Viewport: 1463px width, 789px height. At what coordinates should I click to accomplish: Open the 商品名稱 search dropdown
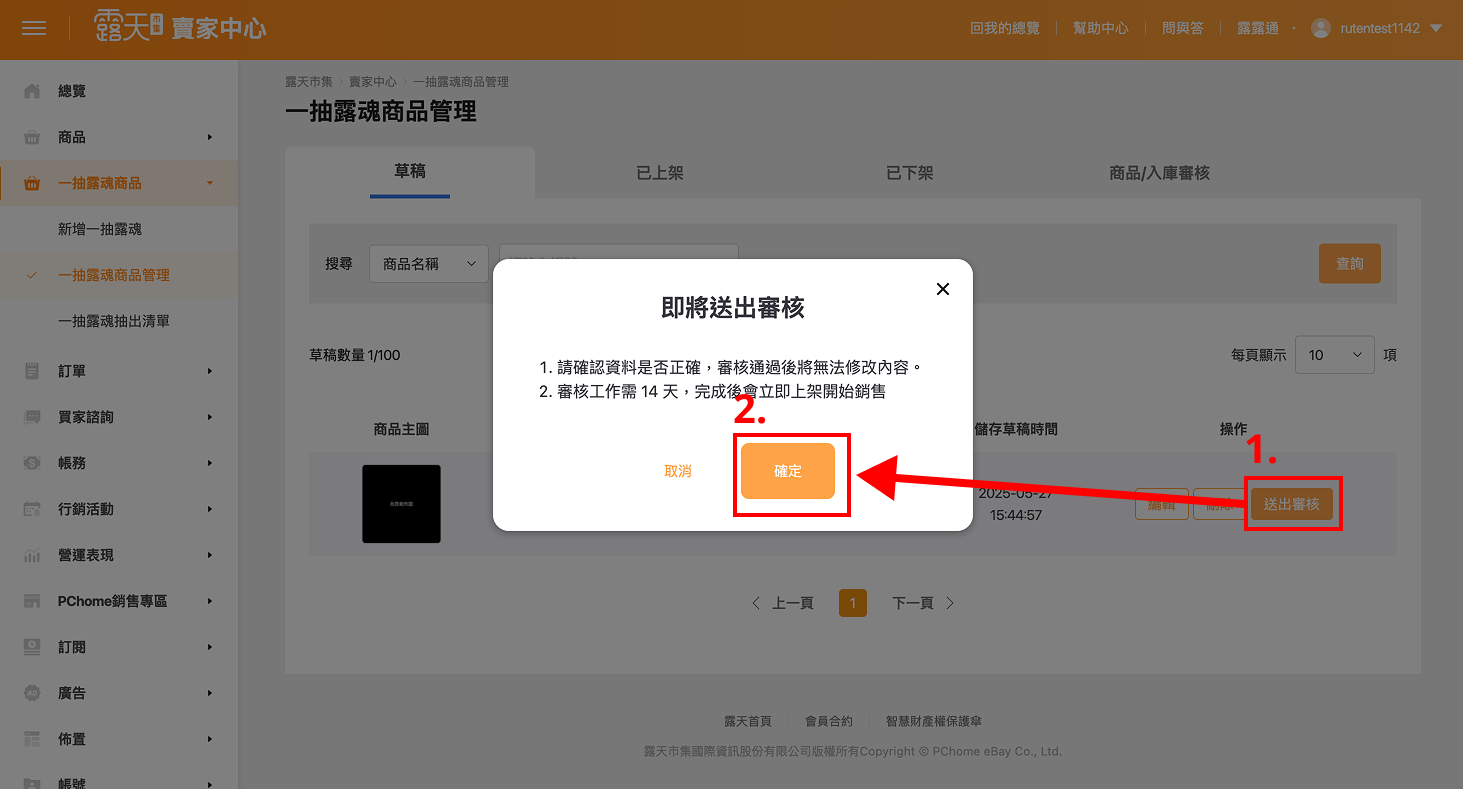428,264
